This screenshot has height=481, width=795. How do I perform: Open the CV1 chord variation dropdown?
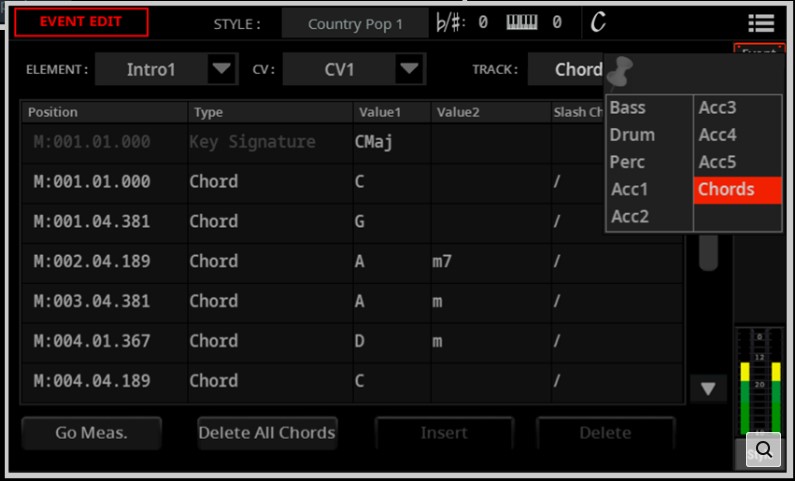408,70
